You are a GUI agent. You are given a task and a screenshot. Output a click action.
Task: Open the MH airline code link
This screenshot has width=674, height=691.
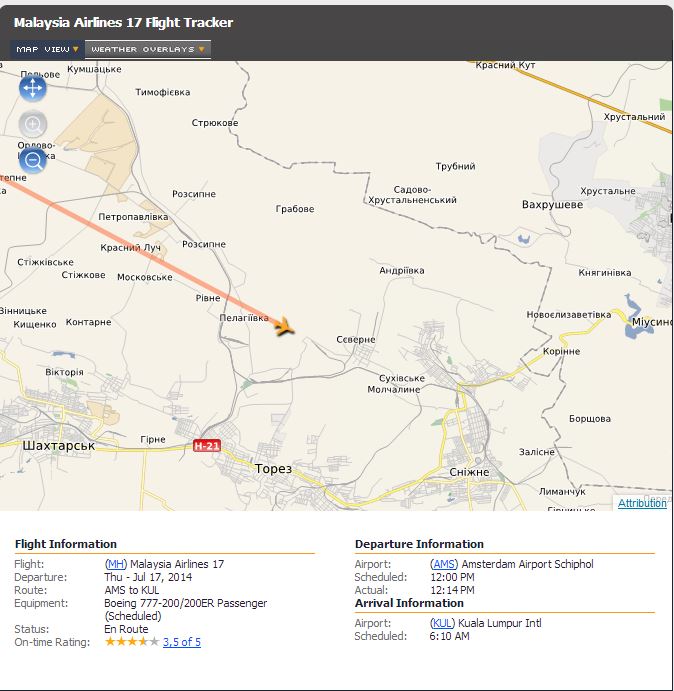tap(116, 564)
